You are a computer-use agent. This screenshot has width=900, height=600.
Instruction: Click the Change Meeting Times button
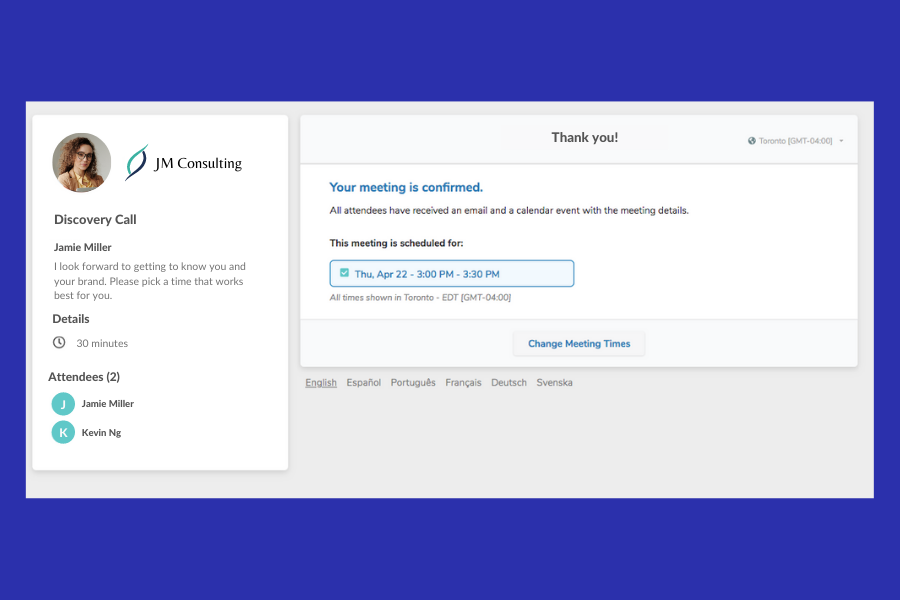579,343
